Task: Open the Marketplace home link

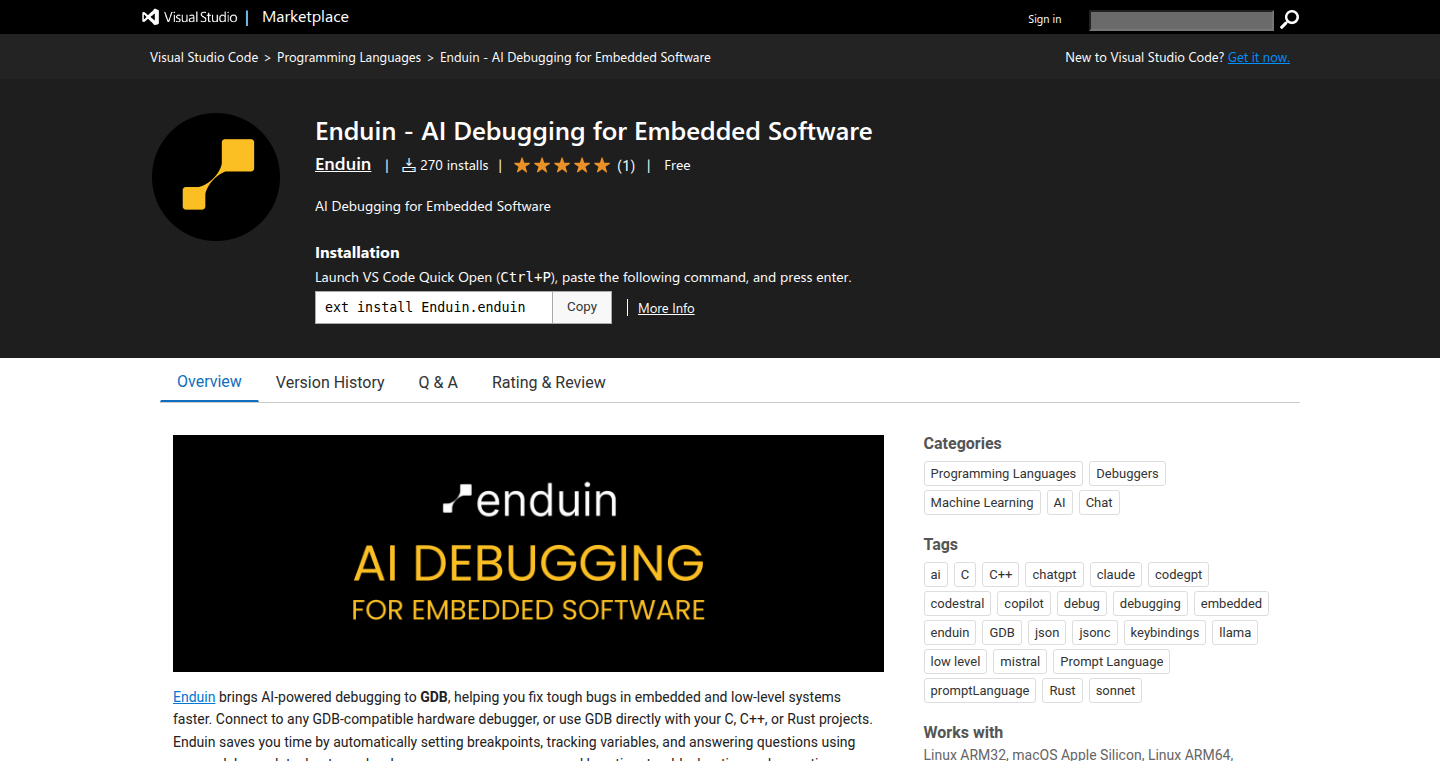Action: coord(305,17)
